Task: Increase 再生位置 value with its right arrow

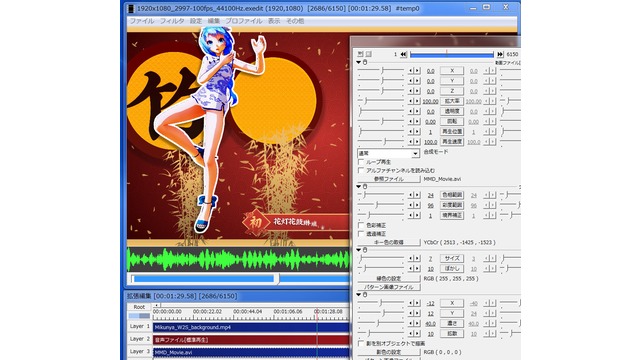Action: point(417,131)
